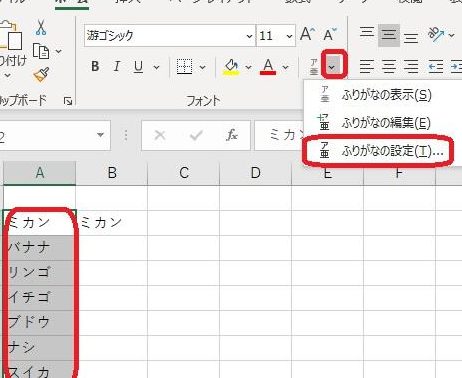
Task: Open the text orientation dropdown arrow
Action: pyautogui.click(x=452, y=35)
